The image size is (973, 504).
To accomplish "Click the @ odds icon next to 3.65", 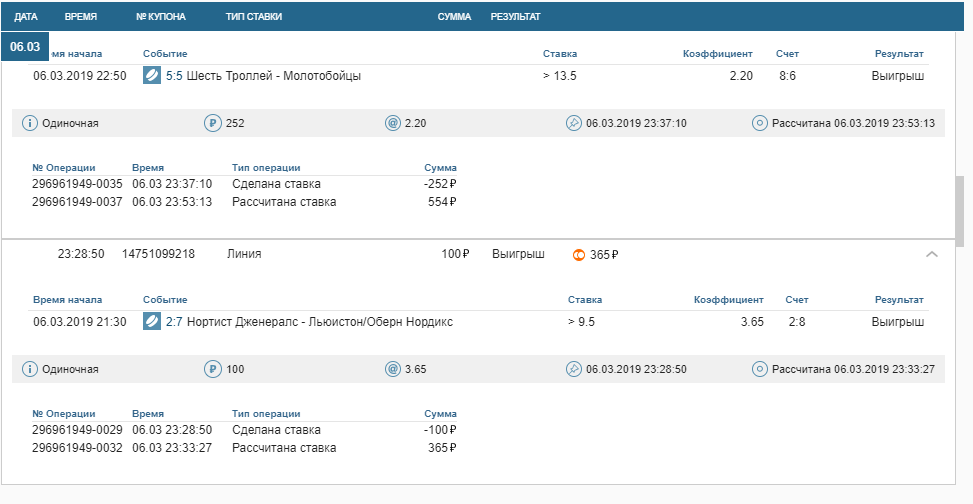I will pyautogui.click(x=392, y=370).
